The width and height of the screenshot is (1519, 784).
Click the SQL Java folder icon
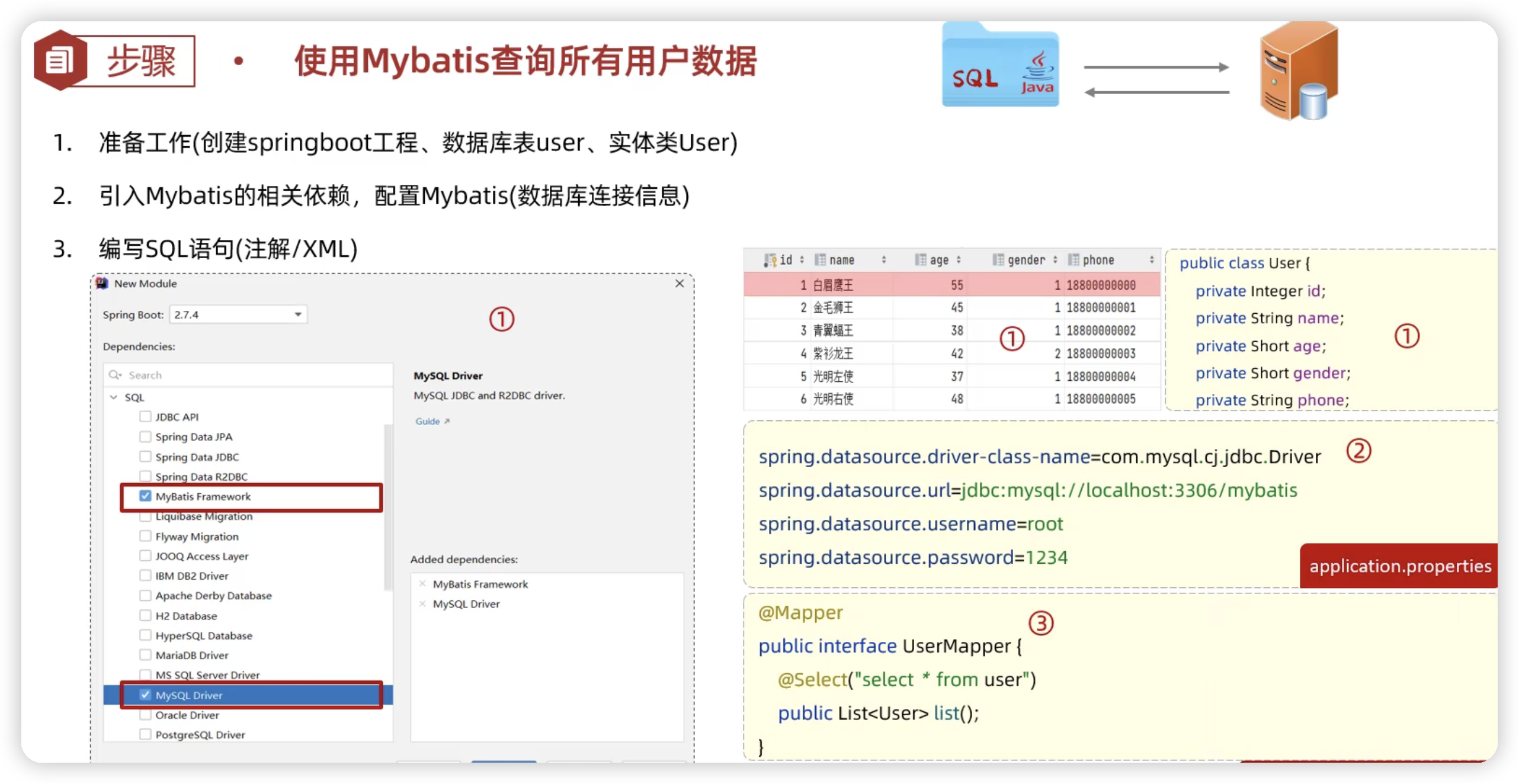pyautogui.click(x=1000, y=68)
